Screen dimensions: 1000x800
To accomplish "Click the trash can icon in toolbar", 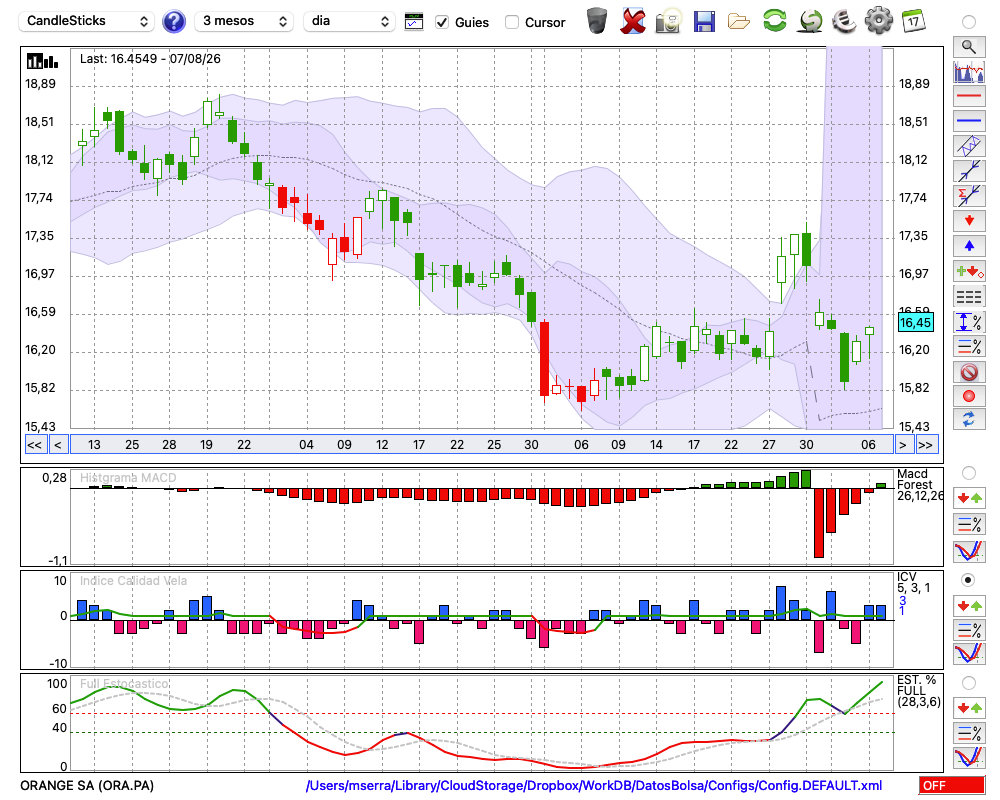I will pyautogui.click(x=597, y=21).
